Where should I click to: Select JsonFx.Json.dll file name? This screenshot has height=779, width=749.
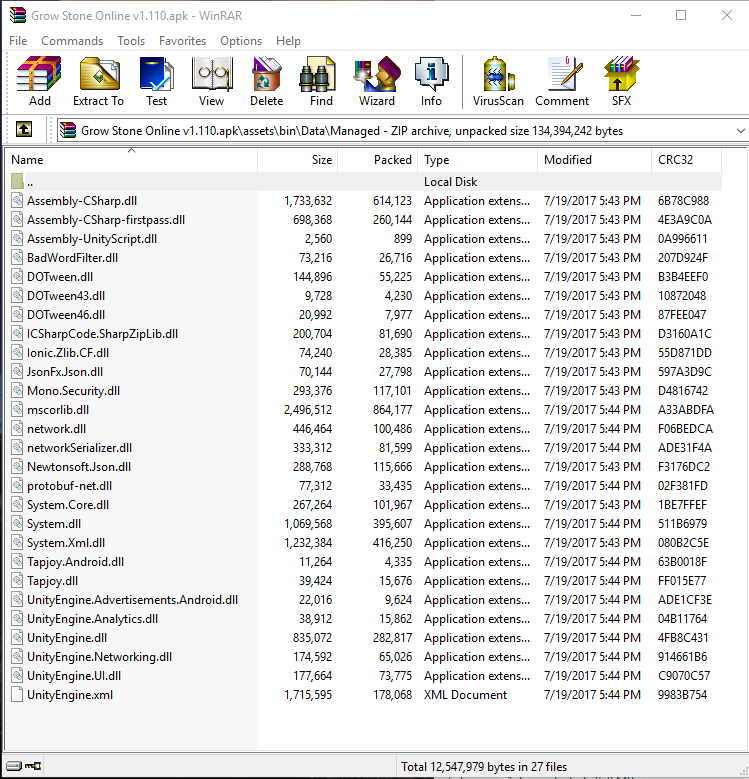65,372
